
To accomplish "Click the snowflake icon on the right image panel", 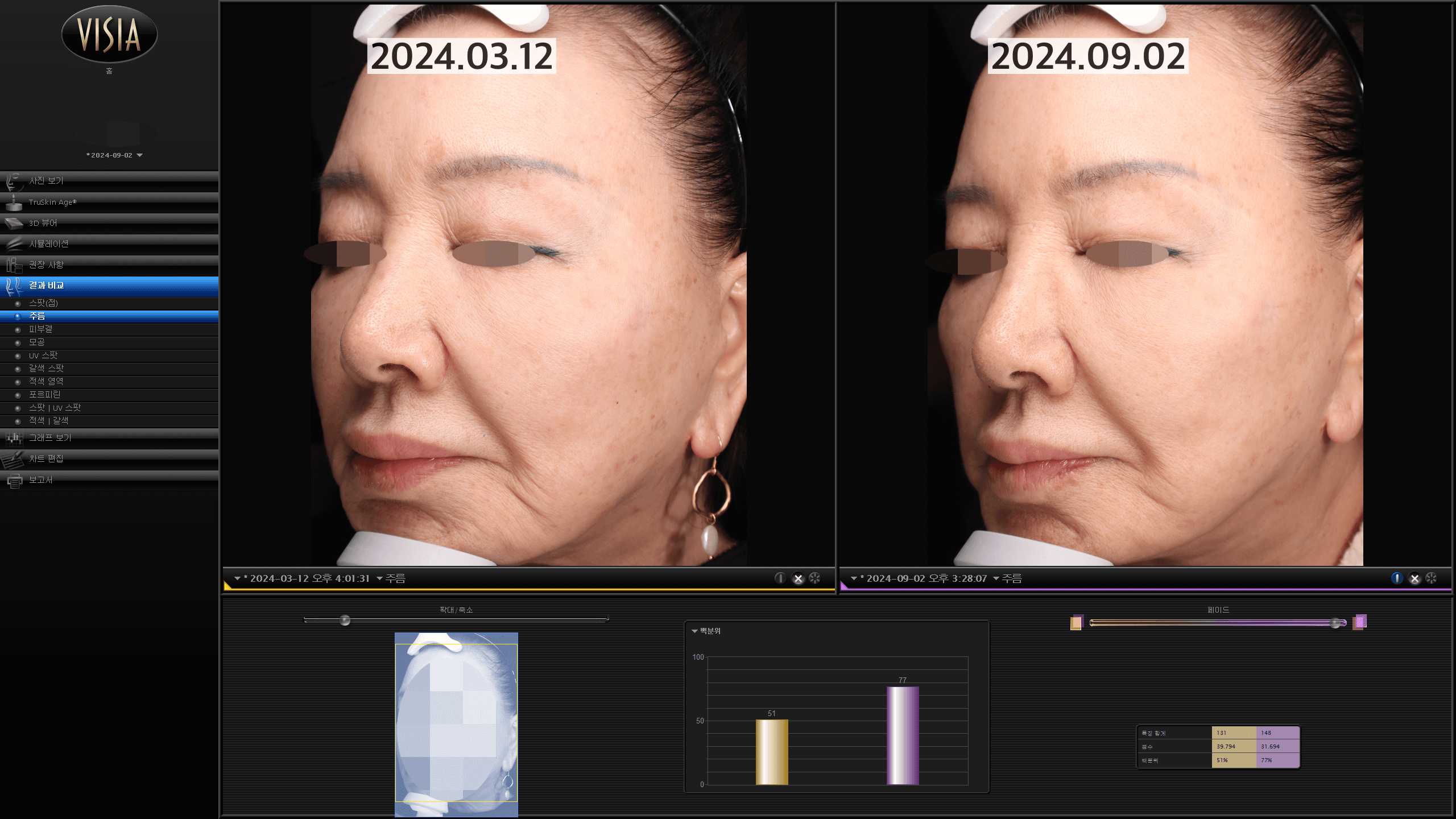I will (1432, 578).
